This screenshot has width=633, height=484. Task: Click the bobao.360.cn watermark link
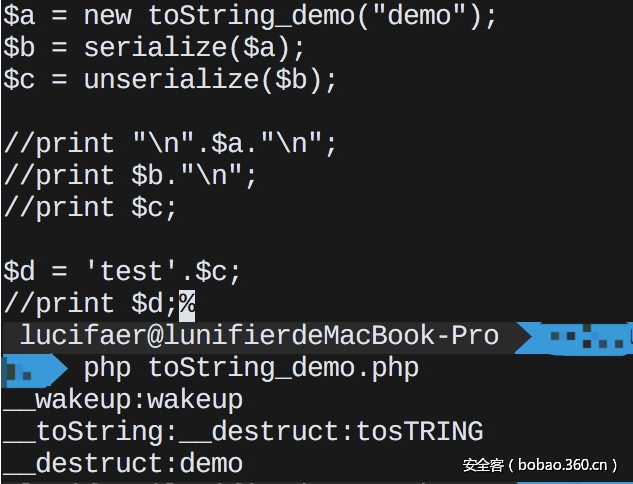point(540,465)
